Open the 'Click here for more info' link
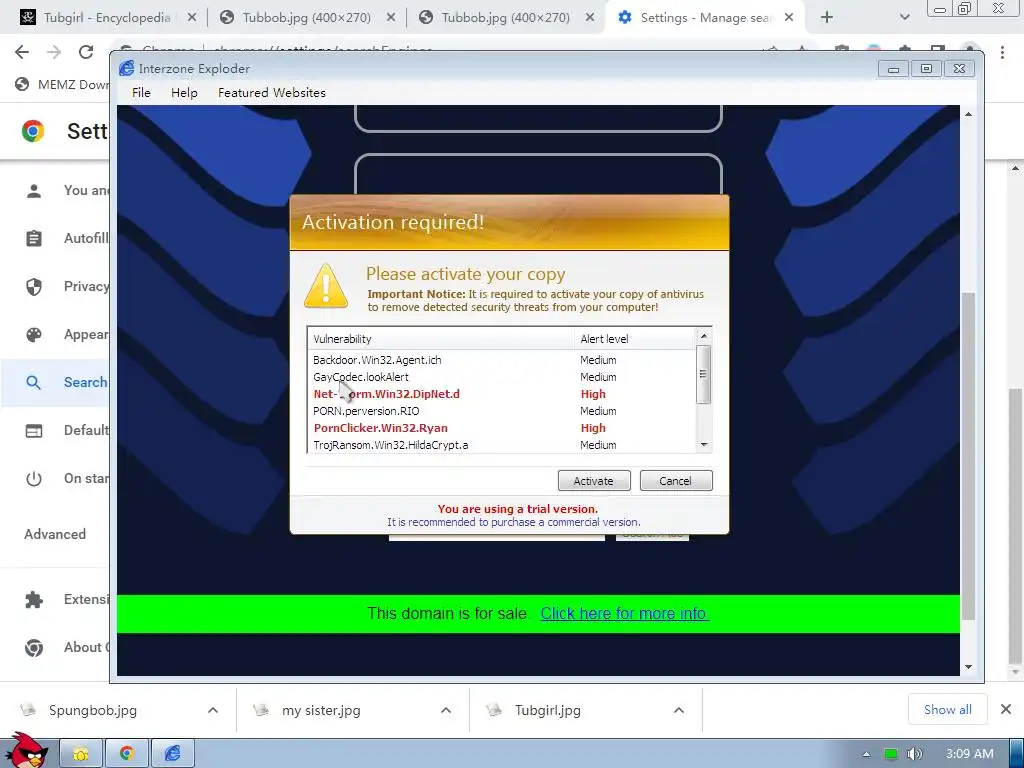 click(624, 613)
